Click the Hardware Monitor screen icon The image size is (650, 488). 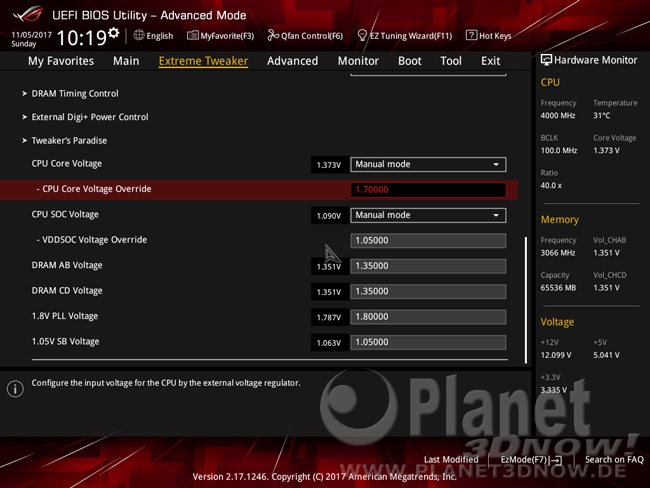pyautogui.click(x=546, y=60)
